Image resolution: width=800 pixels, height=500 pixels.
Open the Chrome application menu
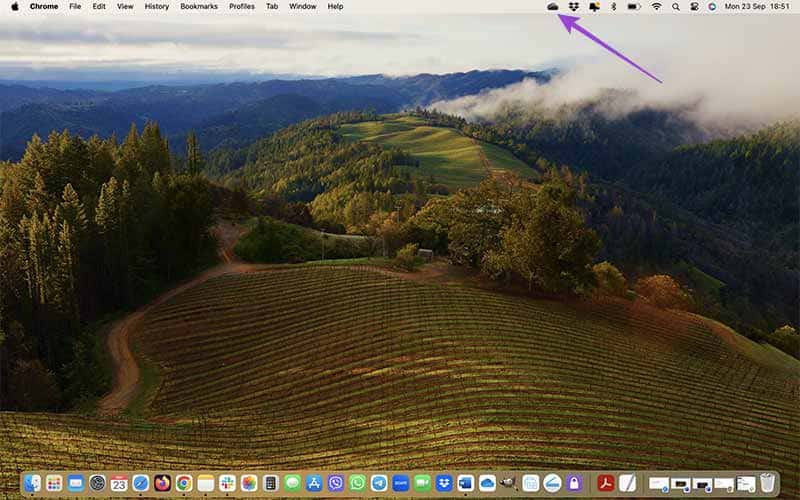click(44, 7)
